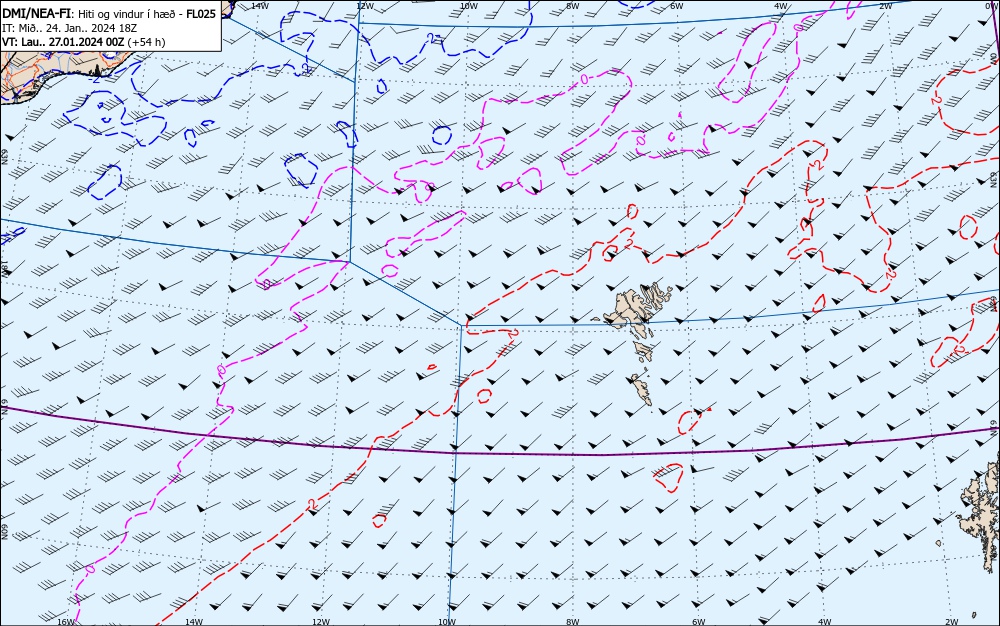Click the '2W' longitude label on bottom edge

tap(952, 622)
